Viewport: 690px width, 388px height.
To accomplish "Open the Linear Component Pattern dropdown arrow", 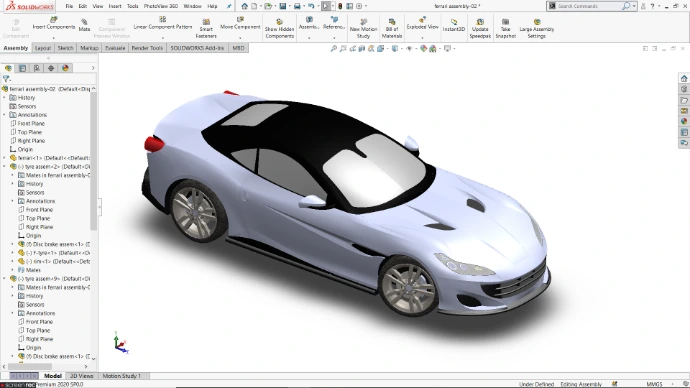I will pyautogui.click(x=162, y=37).
